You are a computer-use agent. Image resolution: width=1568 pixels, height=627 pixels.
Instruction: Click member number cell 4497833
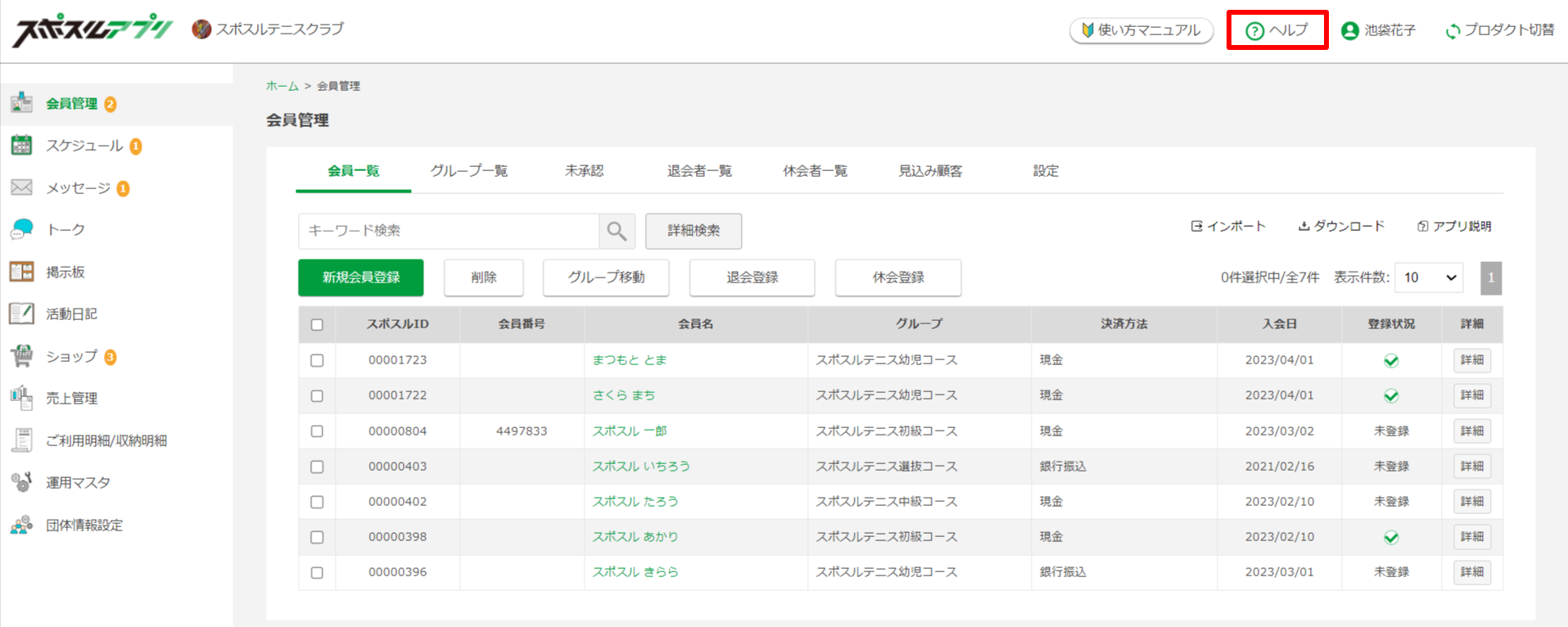coord(522,431)
